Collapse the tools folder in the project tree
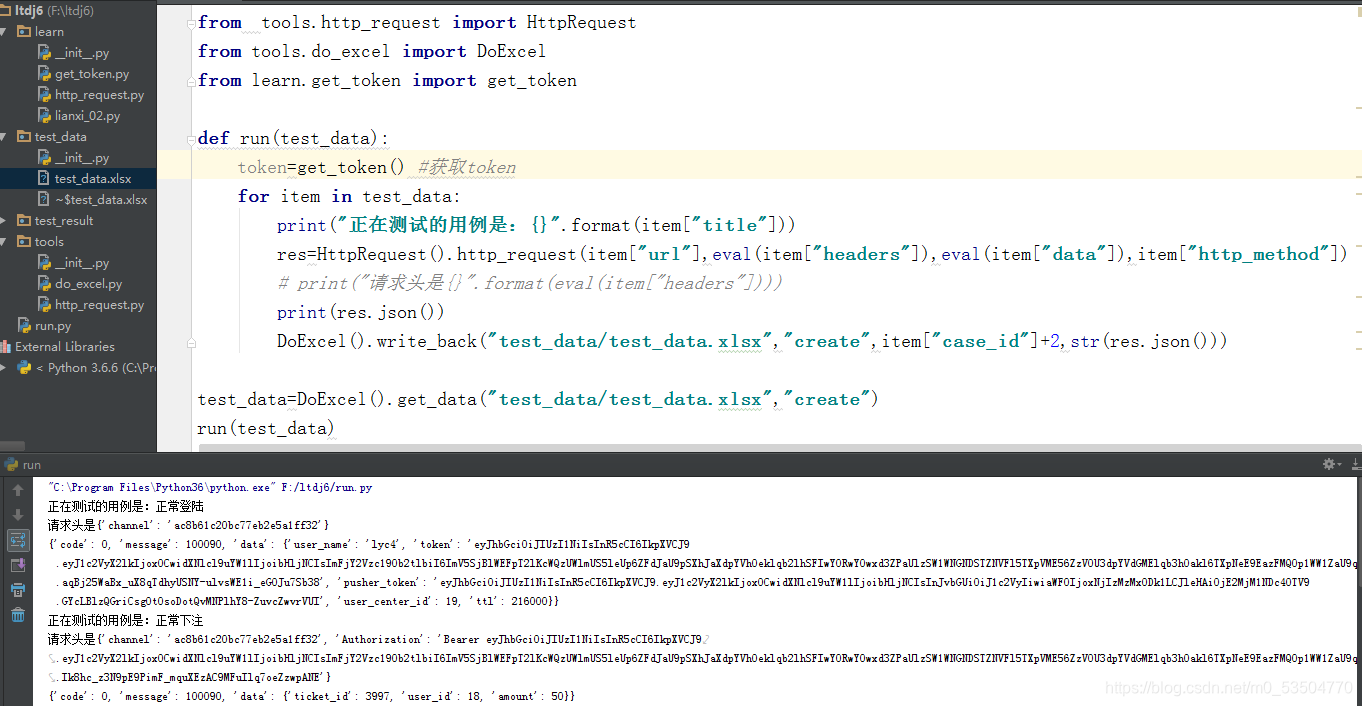 point(5,241)
